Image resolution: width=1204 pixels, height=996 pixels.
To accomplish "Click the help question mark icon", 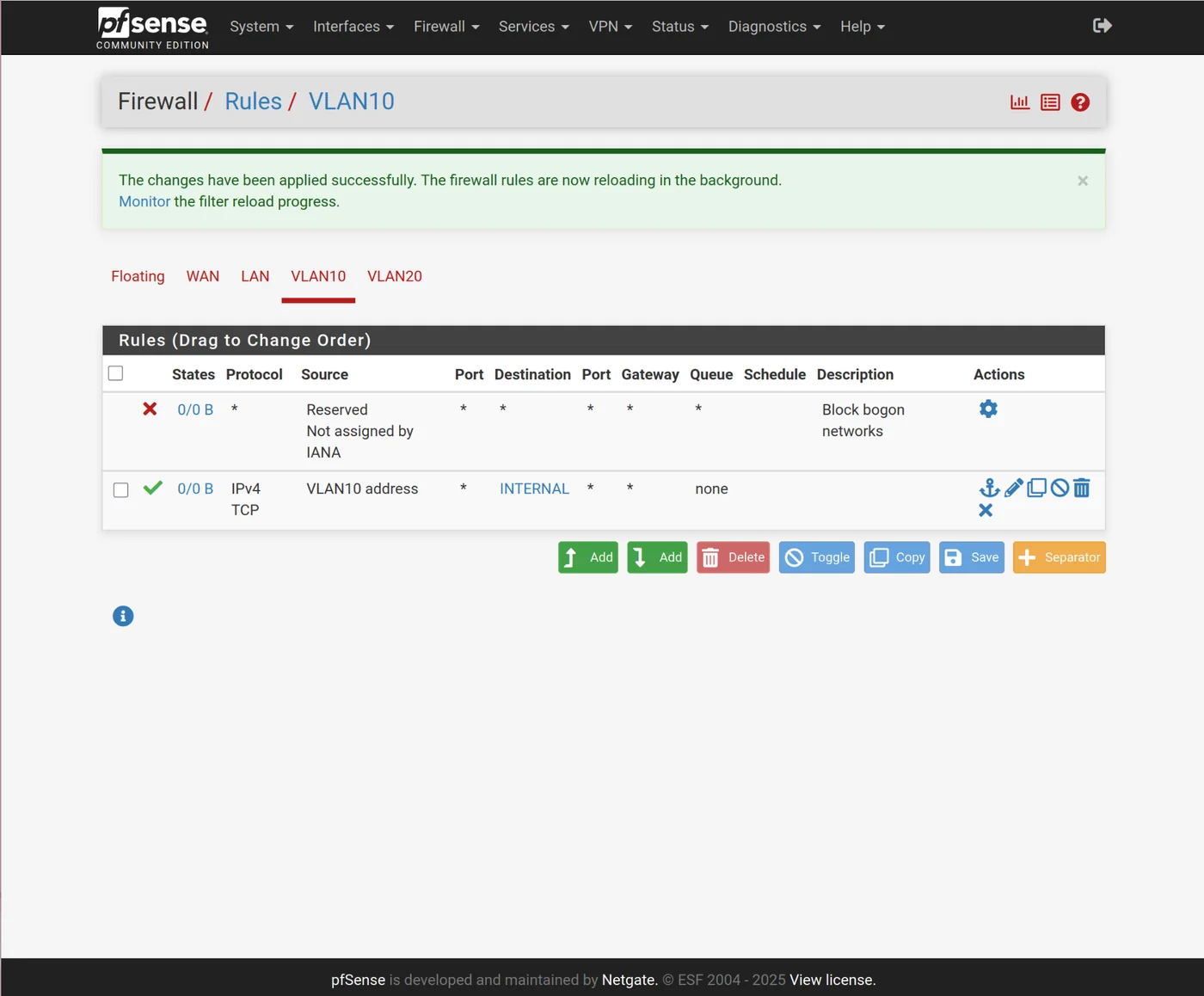I will coord(1080,101).
